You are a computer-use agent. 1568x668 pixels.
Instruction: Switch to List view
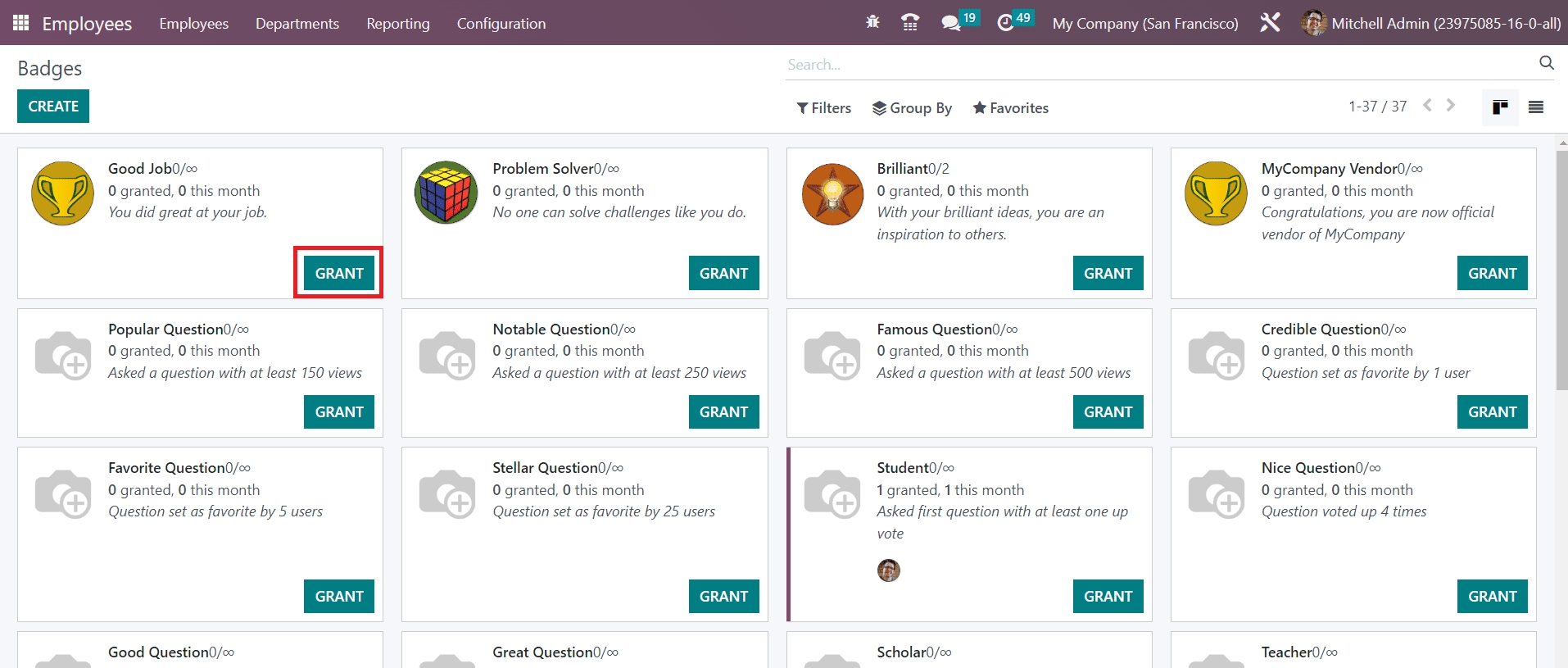click(x=1536, y=107)
